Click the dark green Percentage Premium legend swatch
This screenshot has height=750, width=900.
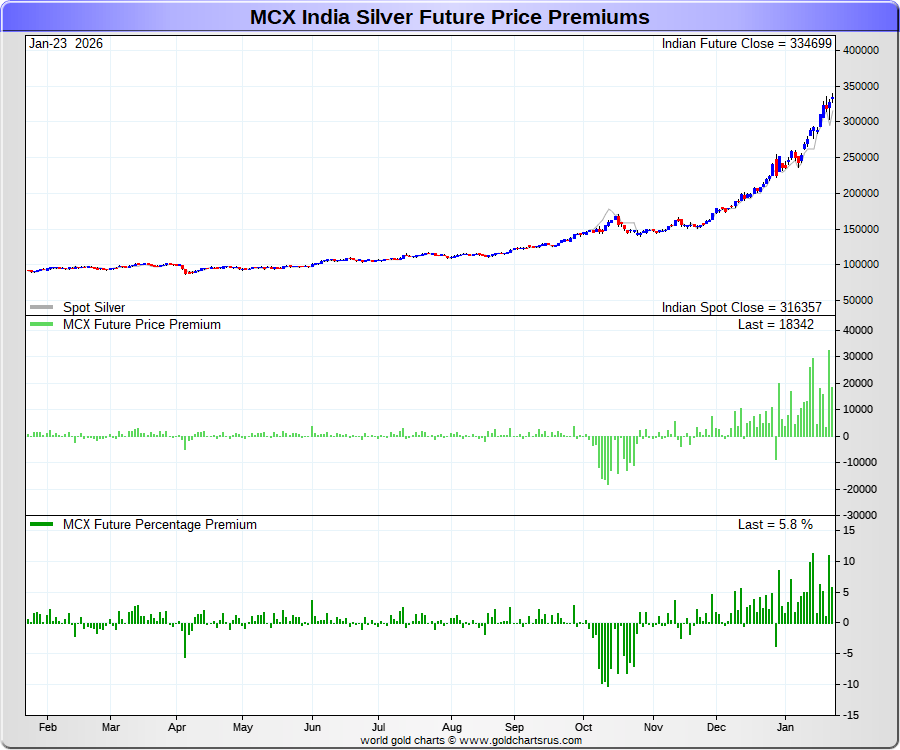(x=43, y=525)
